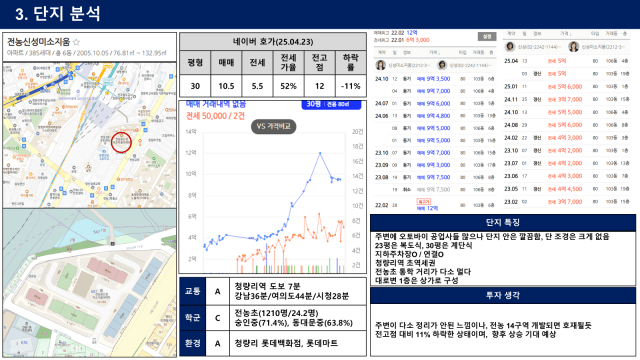Click the 투자 생각 section header
The height and width of the screenshot is (360, 640).
click(x=503, y=295)
